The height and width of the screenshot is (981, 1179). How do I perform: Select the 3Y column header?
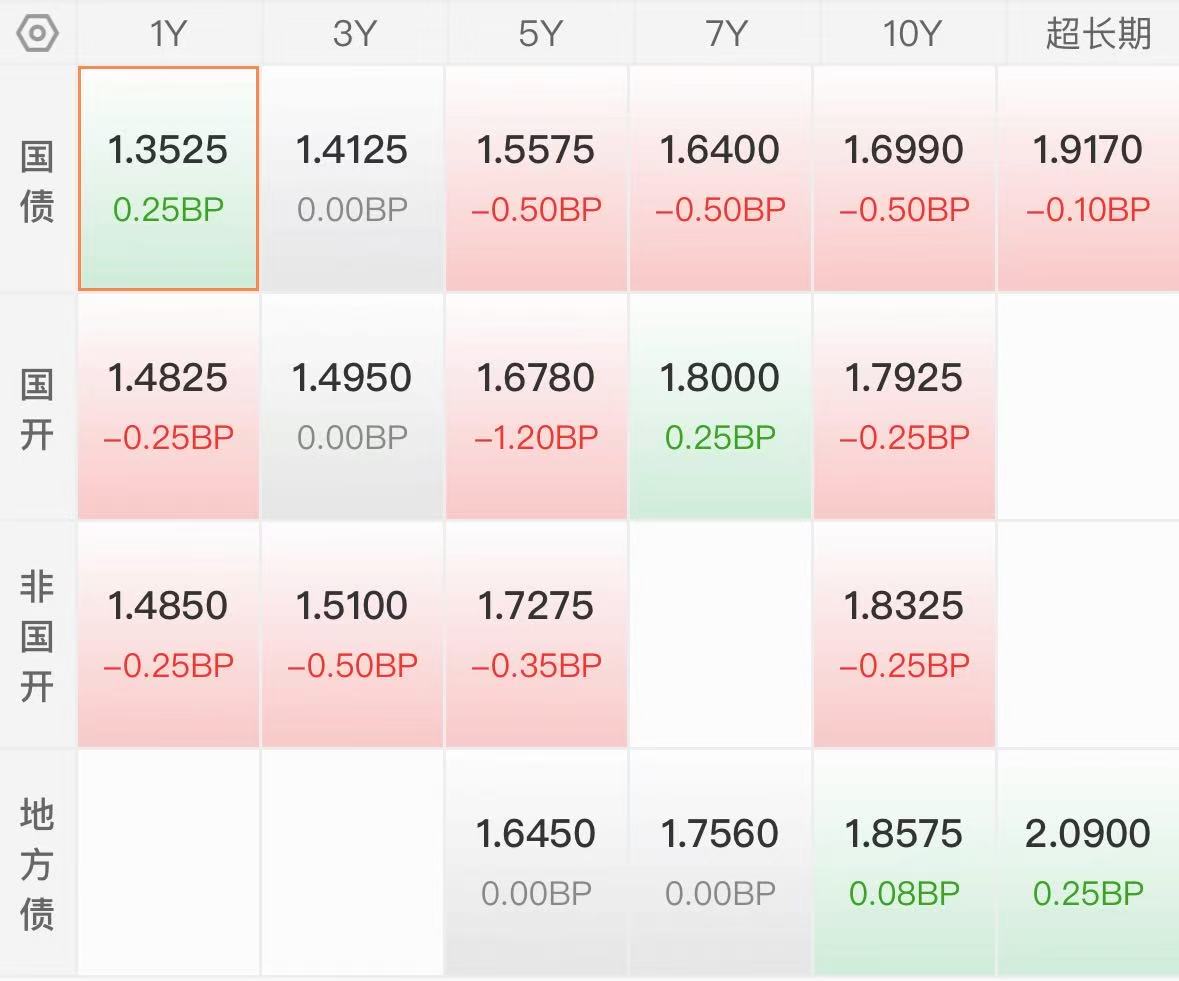coord(353,34)
